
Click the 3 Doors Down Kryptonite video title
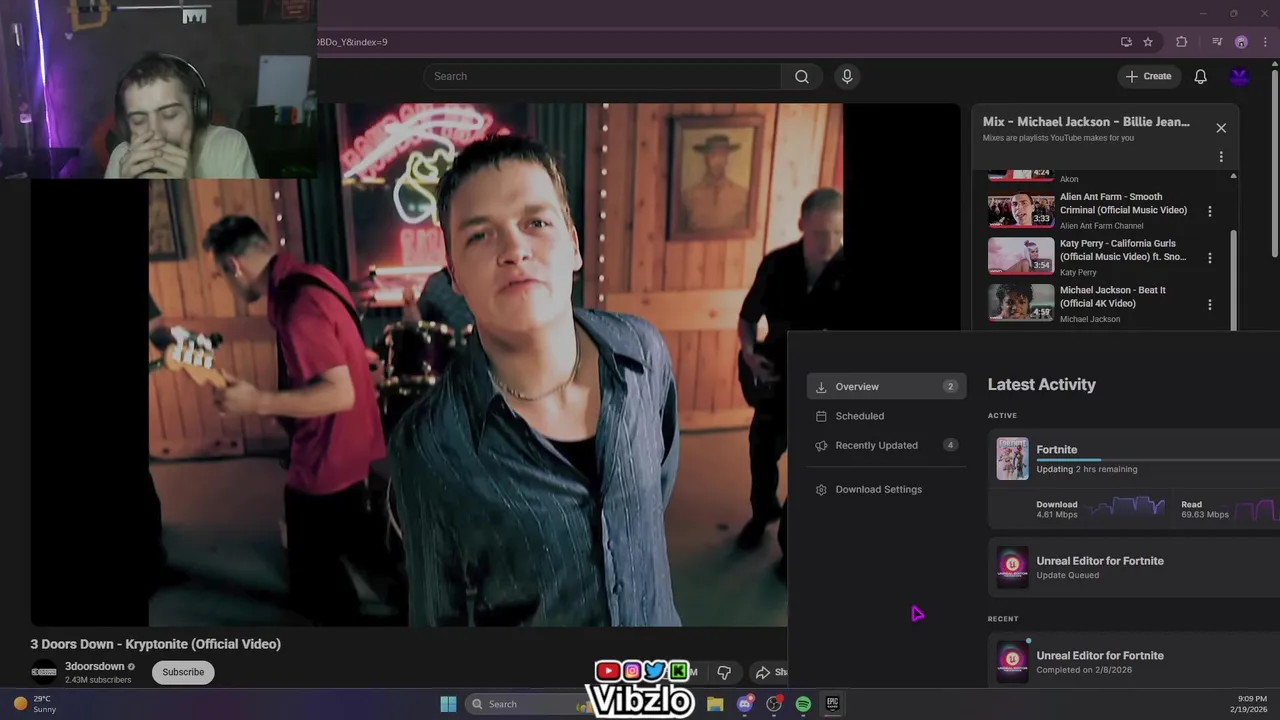pos(155,644)
